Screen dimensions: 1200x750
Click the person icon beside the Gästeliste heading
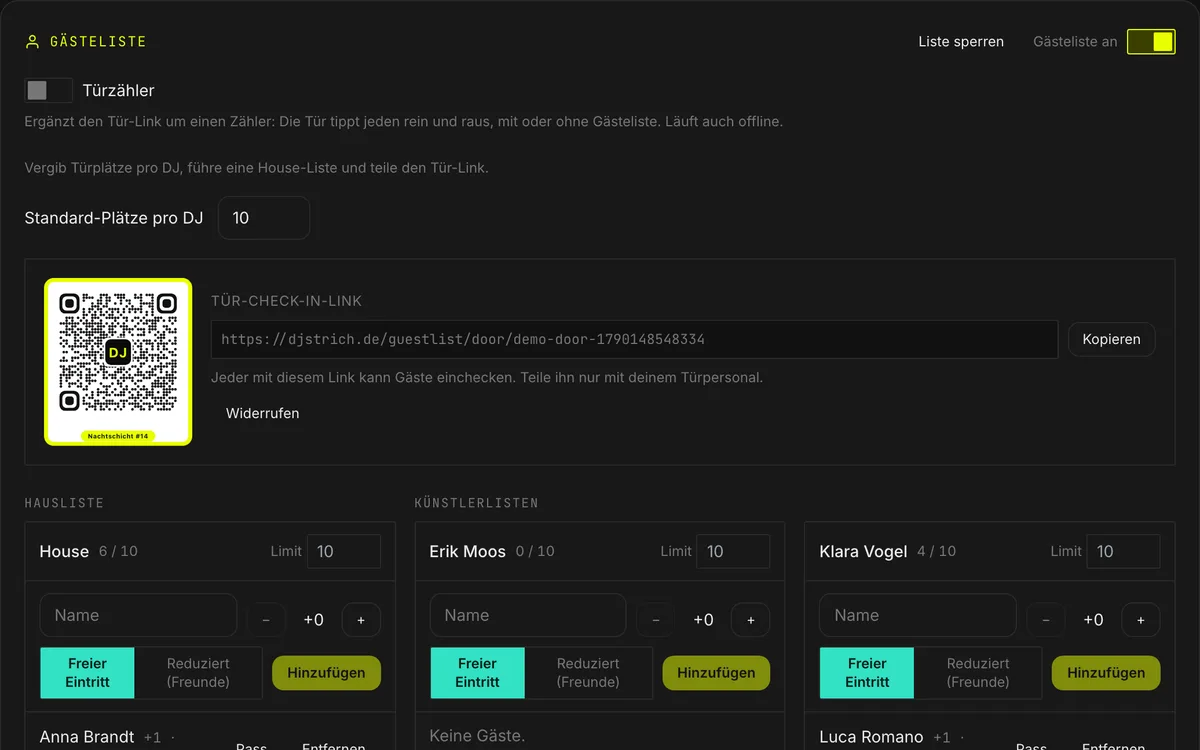(32, 42)
